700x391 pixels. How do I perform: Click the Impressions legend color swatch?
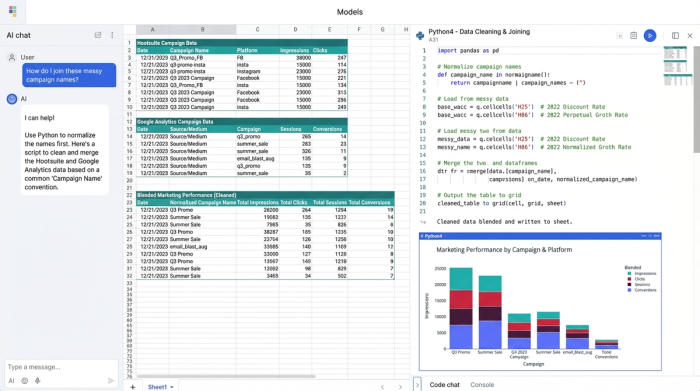tap(629, 274)
